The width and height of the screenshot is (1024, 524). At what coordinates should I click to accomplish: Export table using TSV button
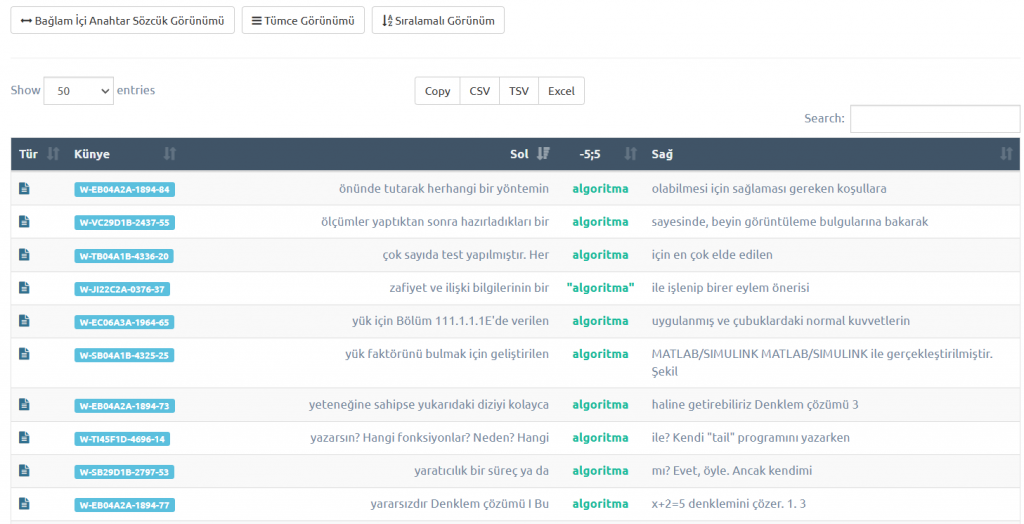click(518, 91)
